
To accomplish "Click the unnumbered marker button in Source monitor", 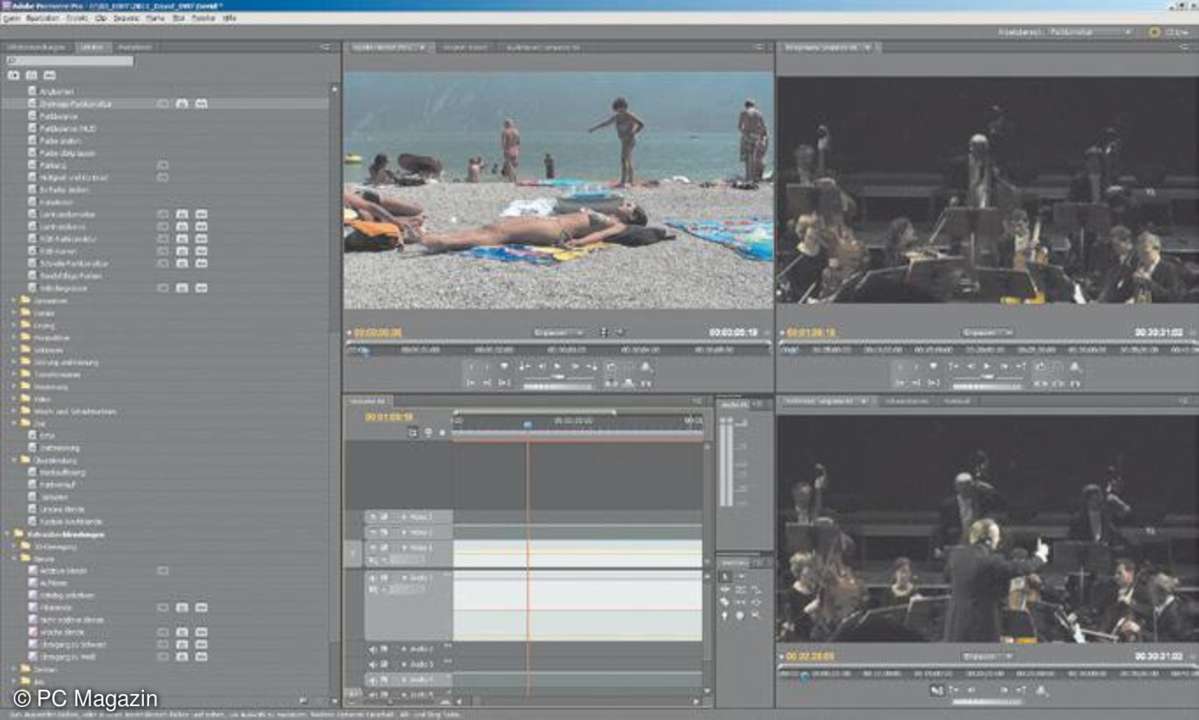I will tap(505, 365).
